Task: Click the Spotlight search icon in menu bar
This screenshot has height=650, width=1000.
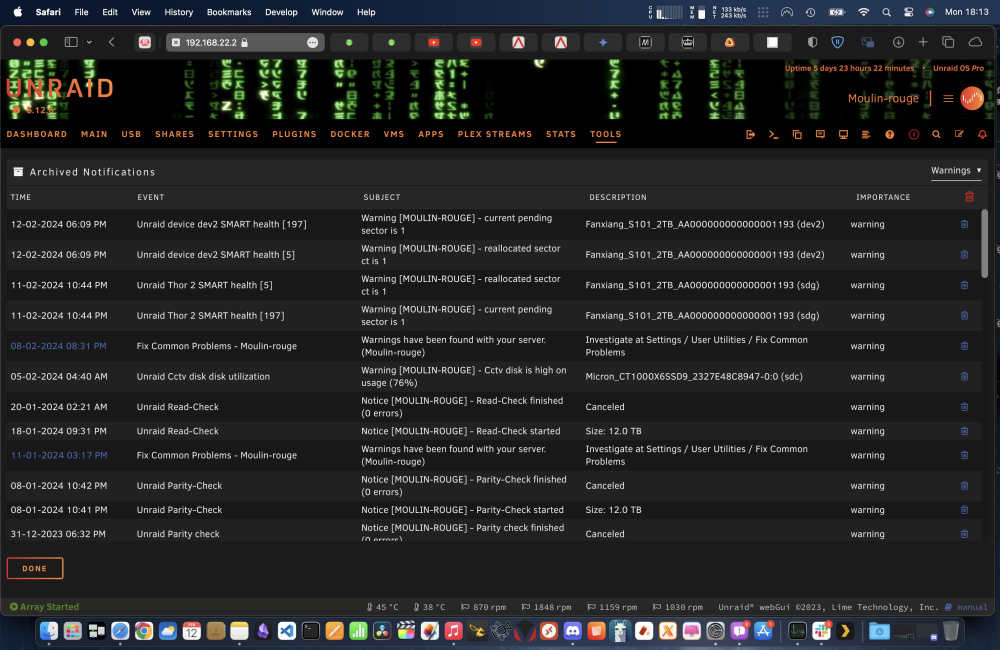Action: tap(886, 12)
